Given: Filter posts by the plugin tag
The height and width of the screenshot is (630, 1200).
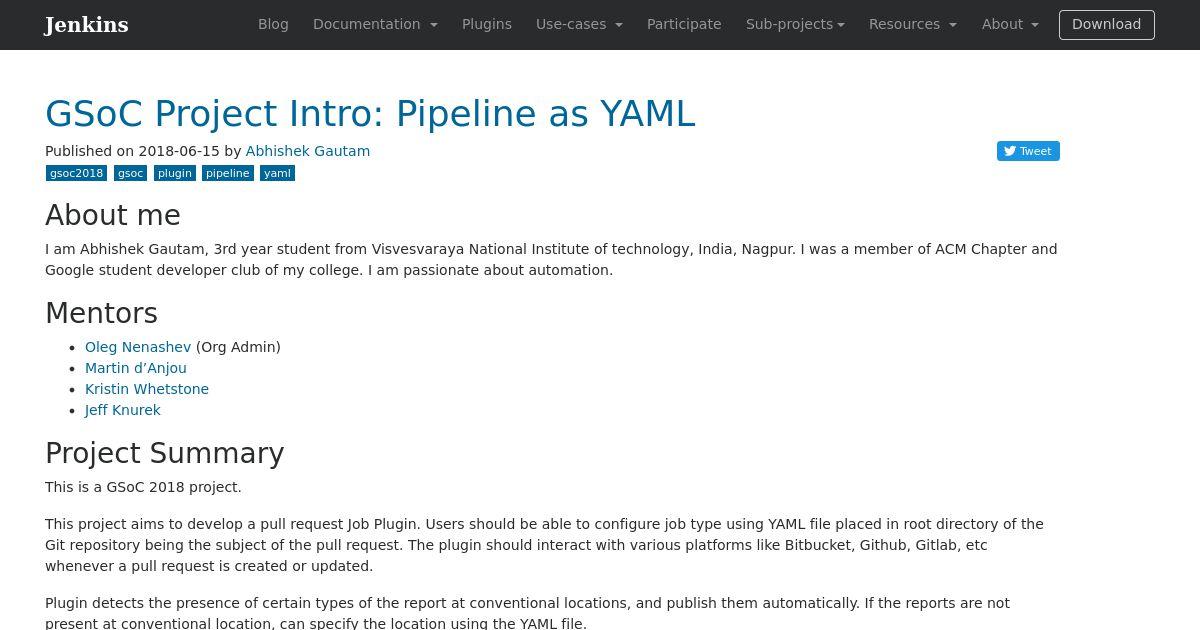Looking at the screenshot, I should coord(174,173).
